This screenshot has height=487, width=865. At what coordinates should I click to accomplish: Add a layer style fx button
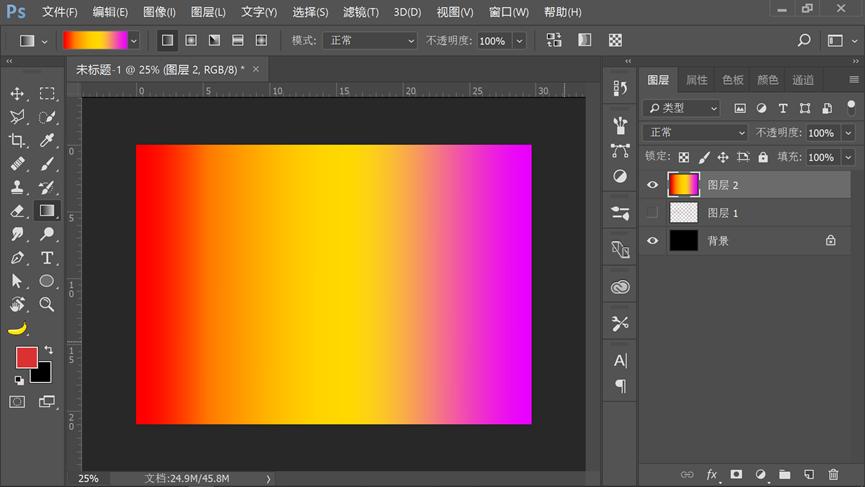tap(712, 474)
